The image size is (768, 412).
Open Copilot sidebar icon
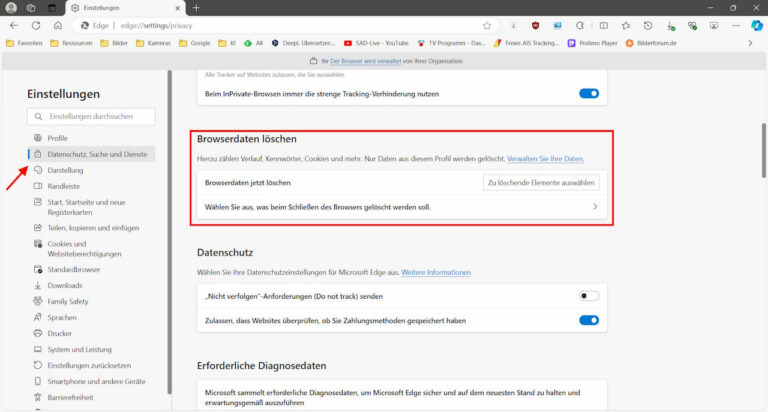pyautogui.click(x=757, y=25)
